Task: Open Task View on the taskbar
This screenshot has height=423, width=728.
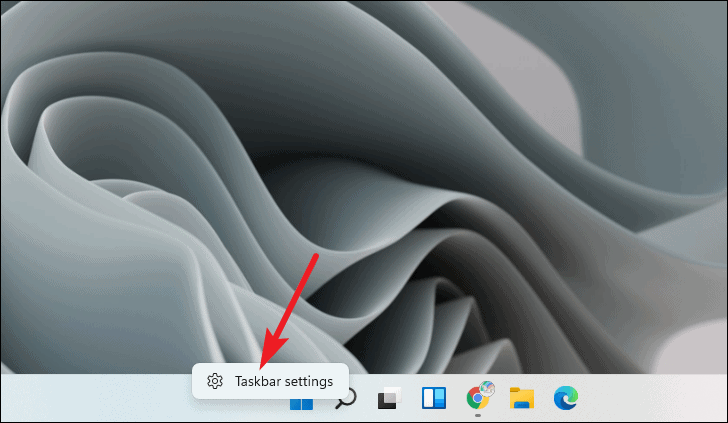Action: [389, 398]
